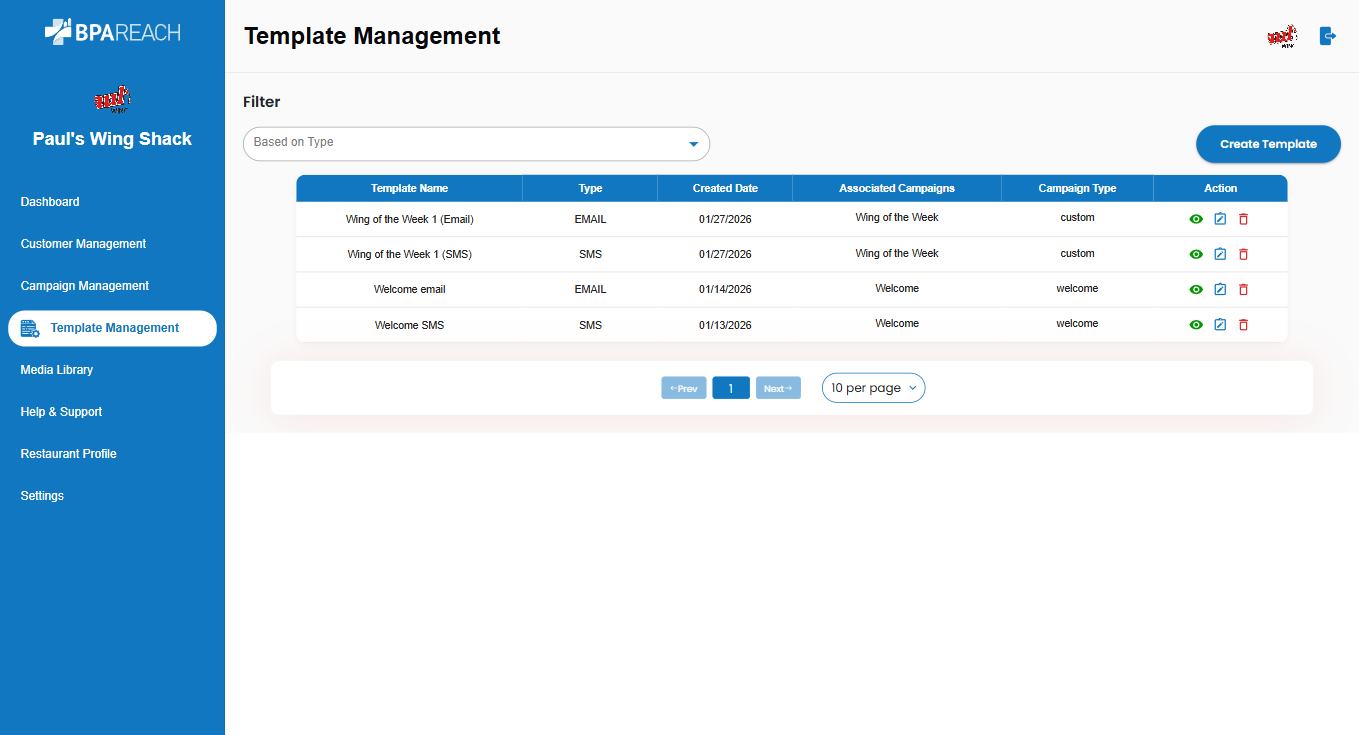The height and width of the screenshot is (735, 1359).
Task: Edit the Wing of the Week 1 (Email) template
Action: tap(1220, 219)
